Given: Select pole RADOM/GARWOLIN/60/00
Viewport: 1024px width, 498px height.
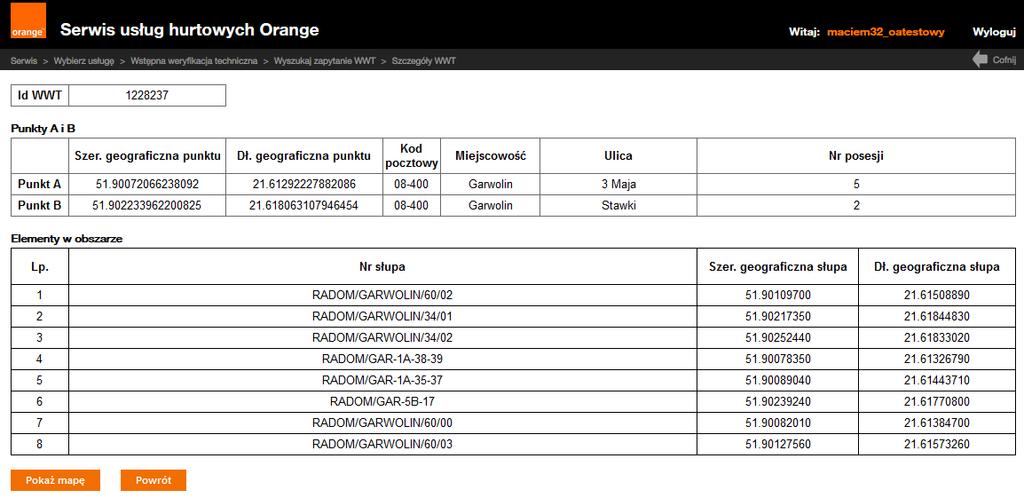Looking at the screenshot, I should point(382,423).
